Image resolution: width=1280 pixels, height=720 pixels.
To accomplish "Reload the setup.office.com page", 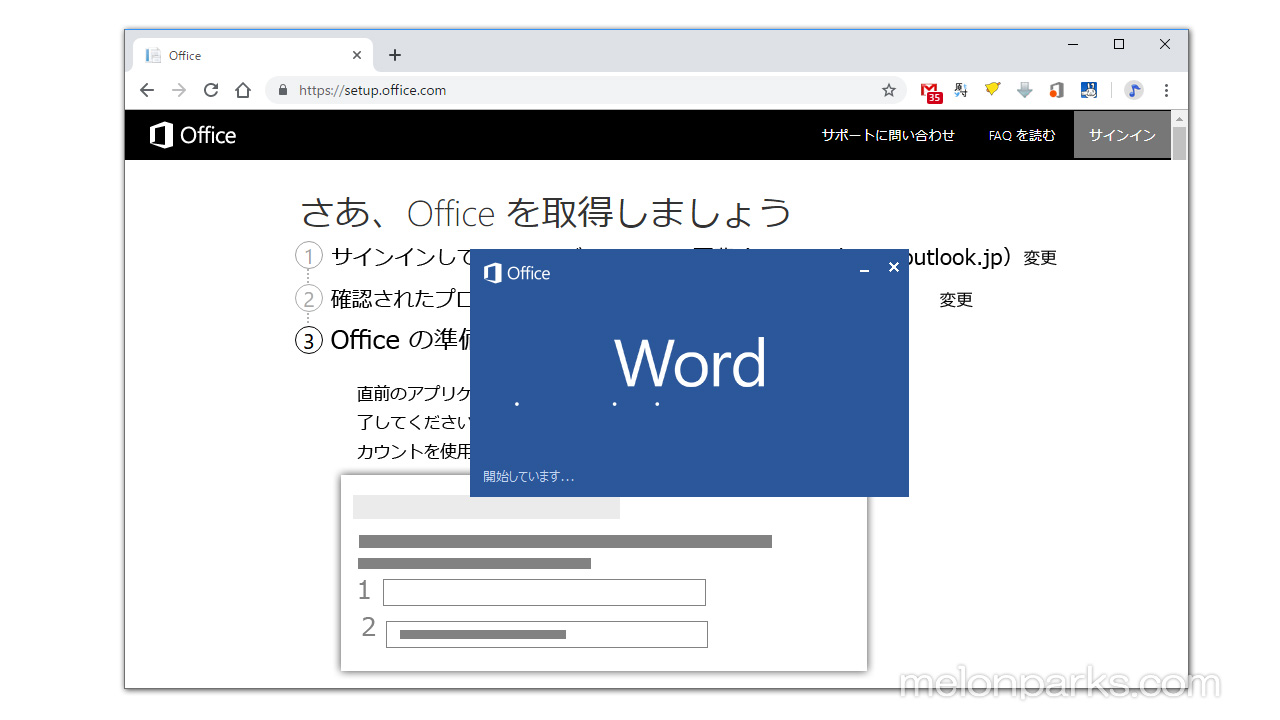I will [211, 90].
